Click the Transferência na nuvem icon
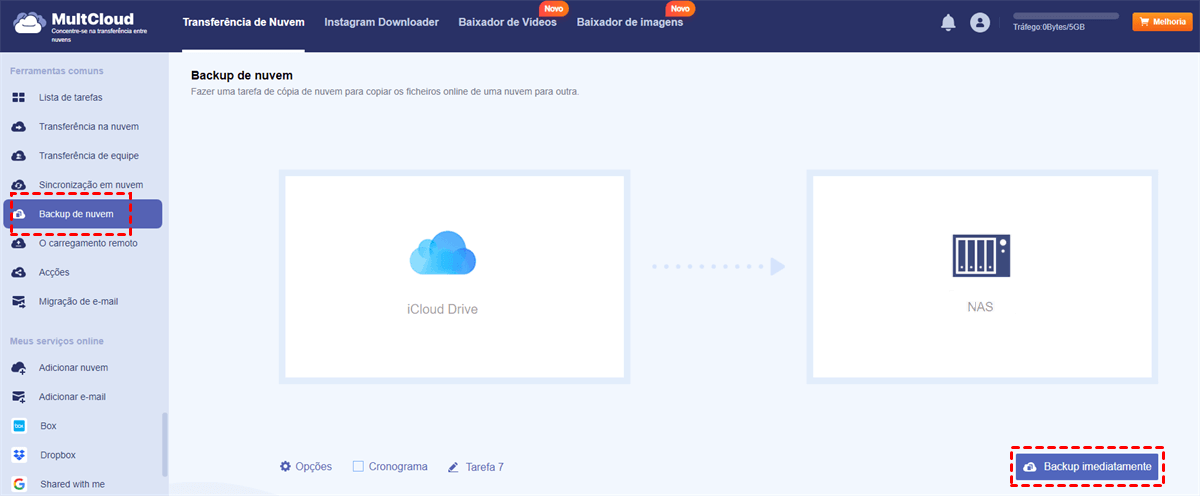1200x496 pixels. pos(18,126)
